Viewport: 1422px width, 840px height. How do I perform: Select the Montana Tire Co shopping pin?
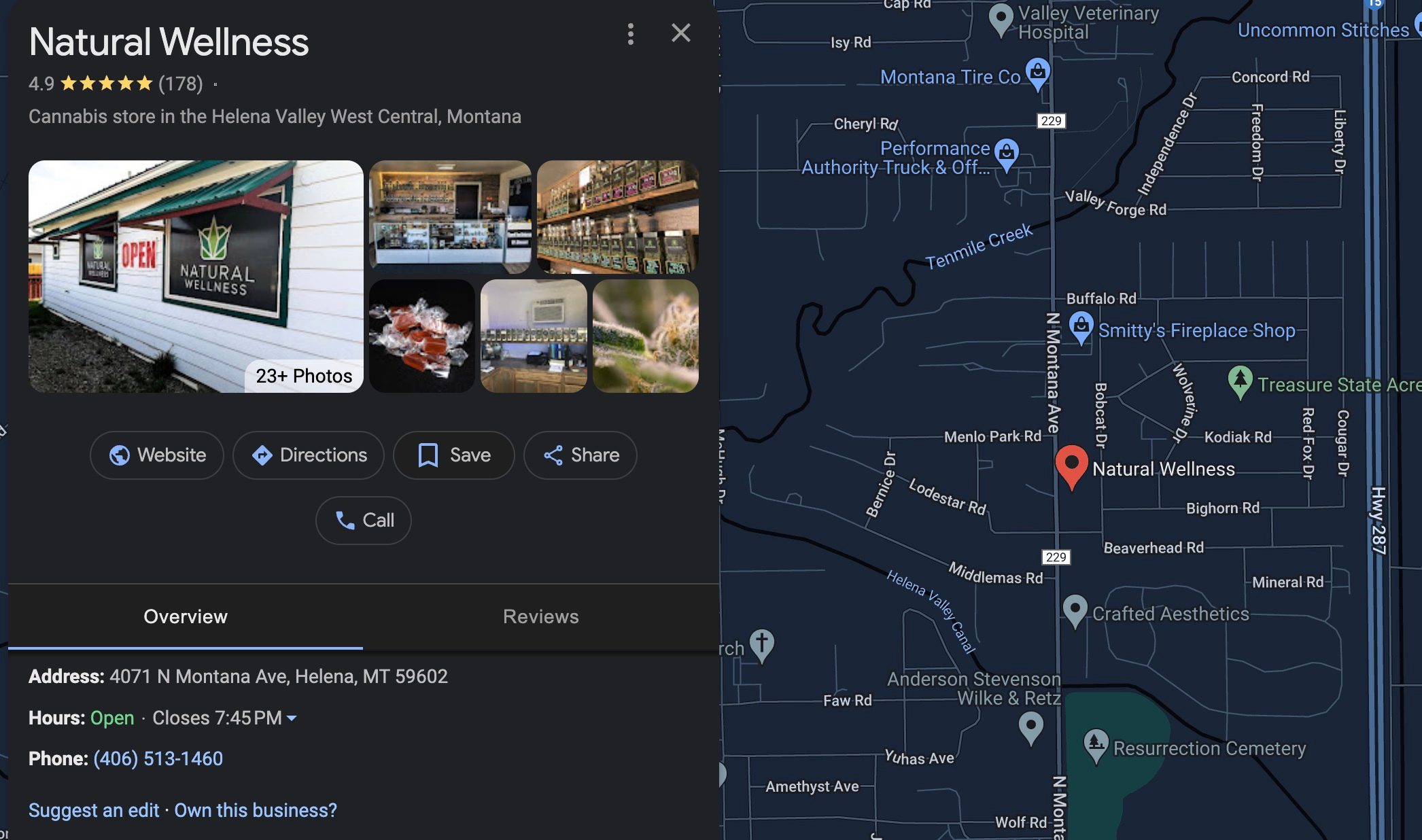tap(1037, 74)
